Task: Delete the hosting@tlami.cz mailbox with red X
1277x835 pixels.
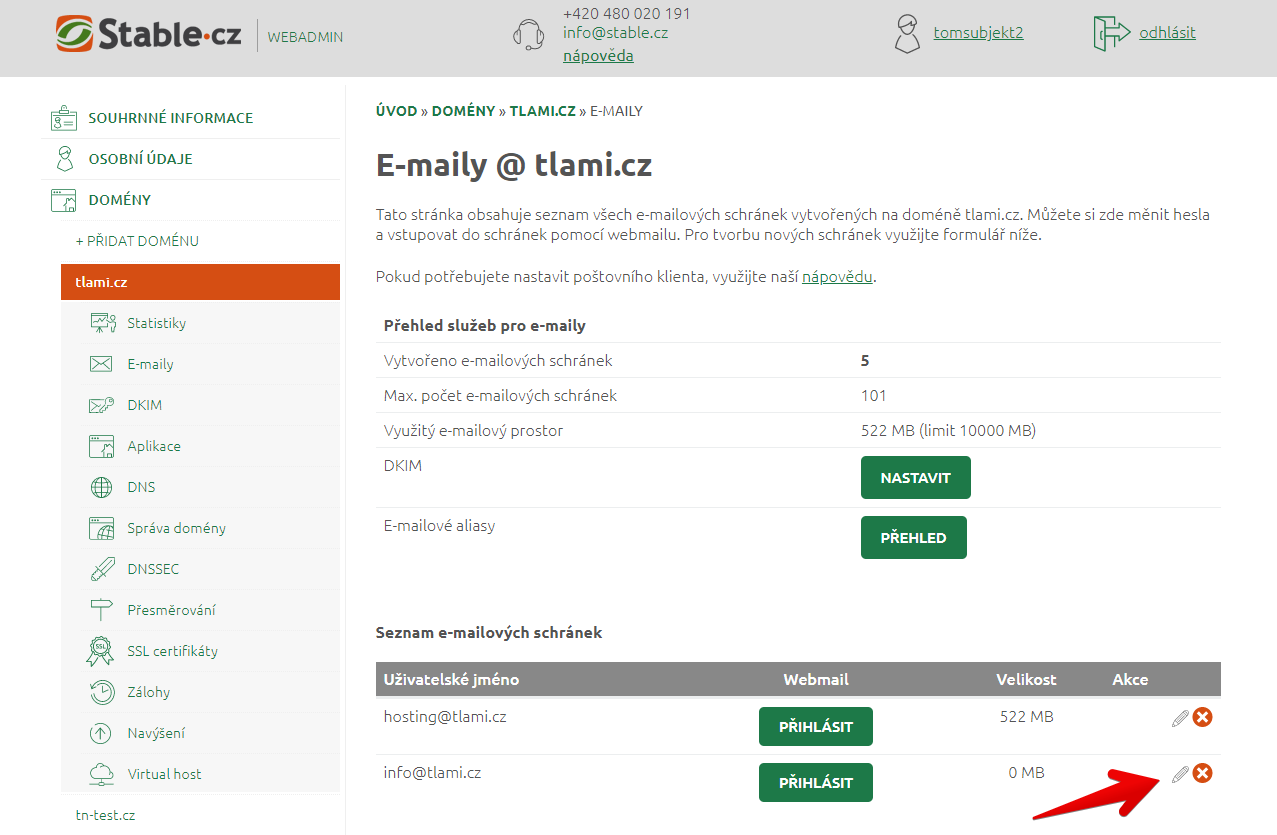Action: 1203,717
